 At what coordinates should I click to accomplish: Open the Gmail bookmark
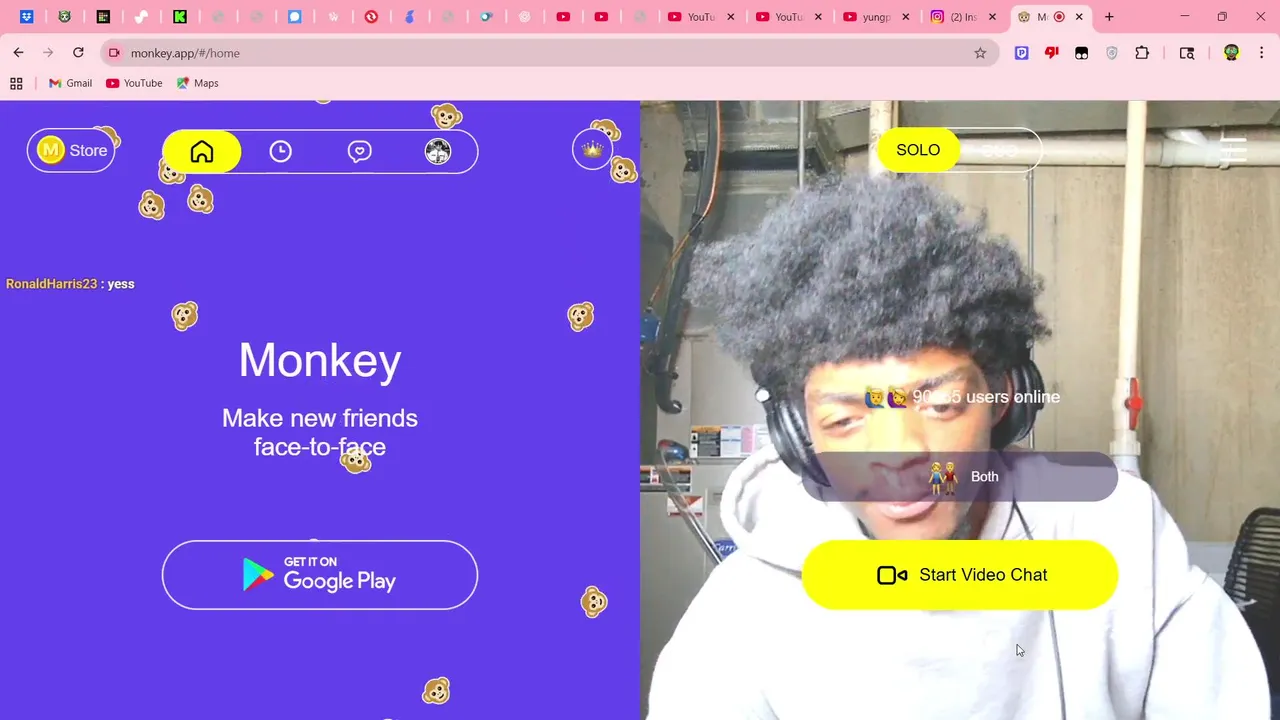tap(70, 83)
